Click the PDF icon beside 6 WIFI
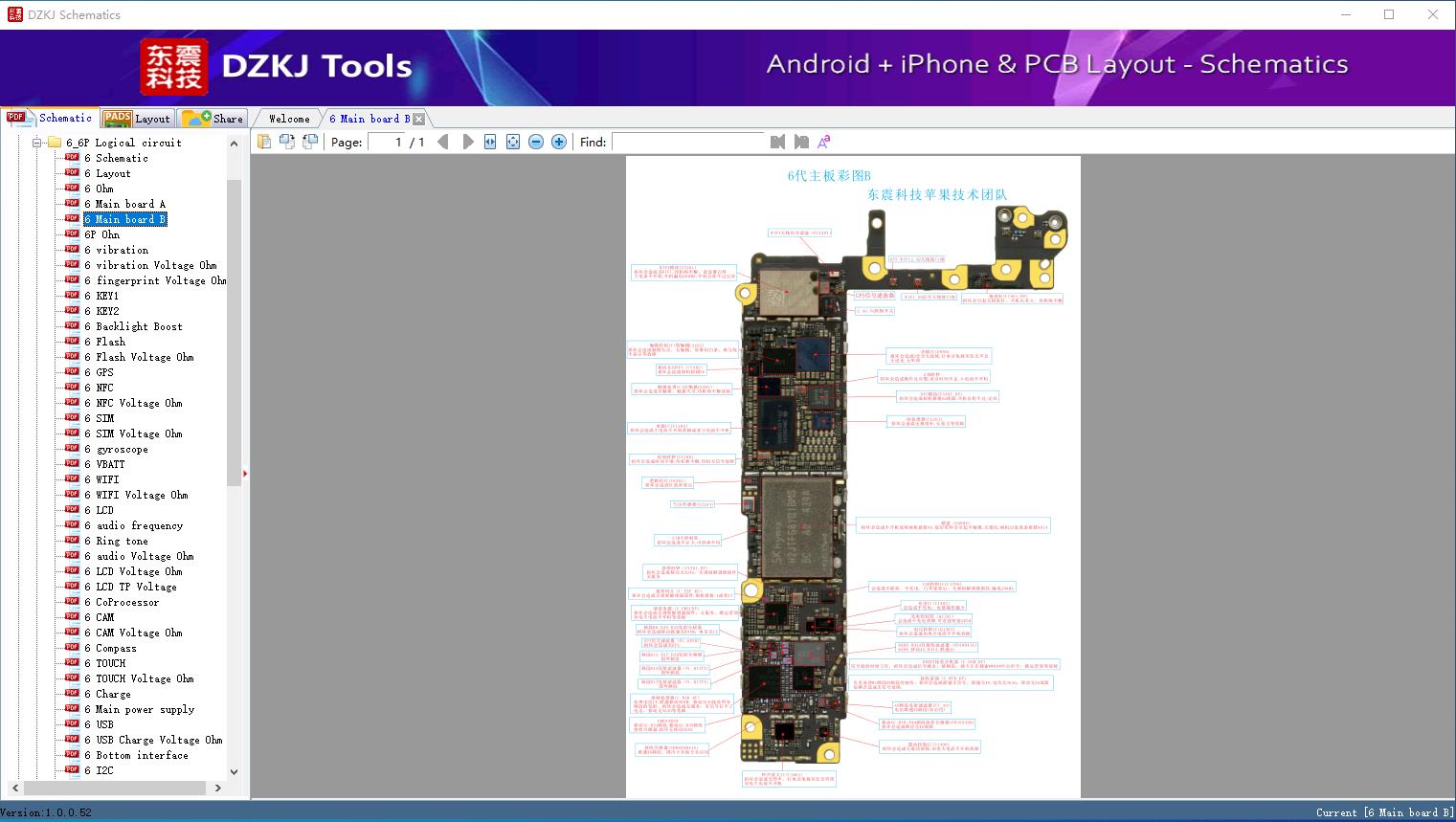The height and width of the screenshot is (822, 1456). pyautogui.click(x=72, y=479)
